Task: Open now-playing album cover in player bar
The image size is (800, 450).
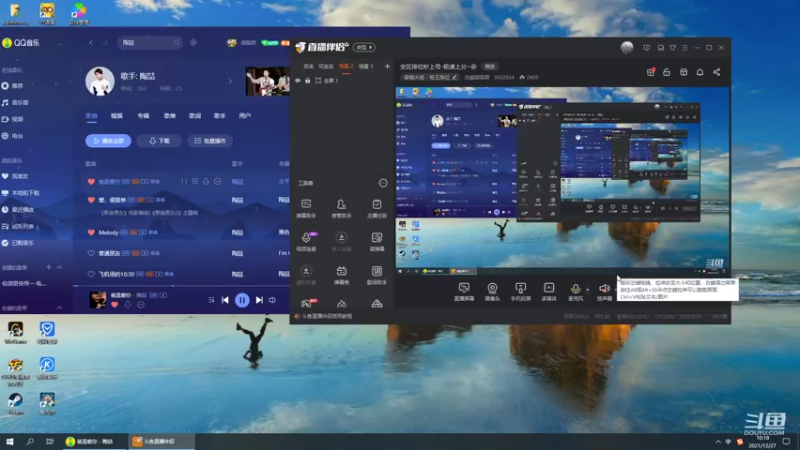Action: 97,299
